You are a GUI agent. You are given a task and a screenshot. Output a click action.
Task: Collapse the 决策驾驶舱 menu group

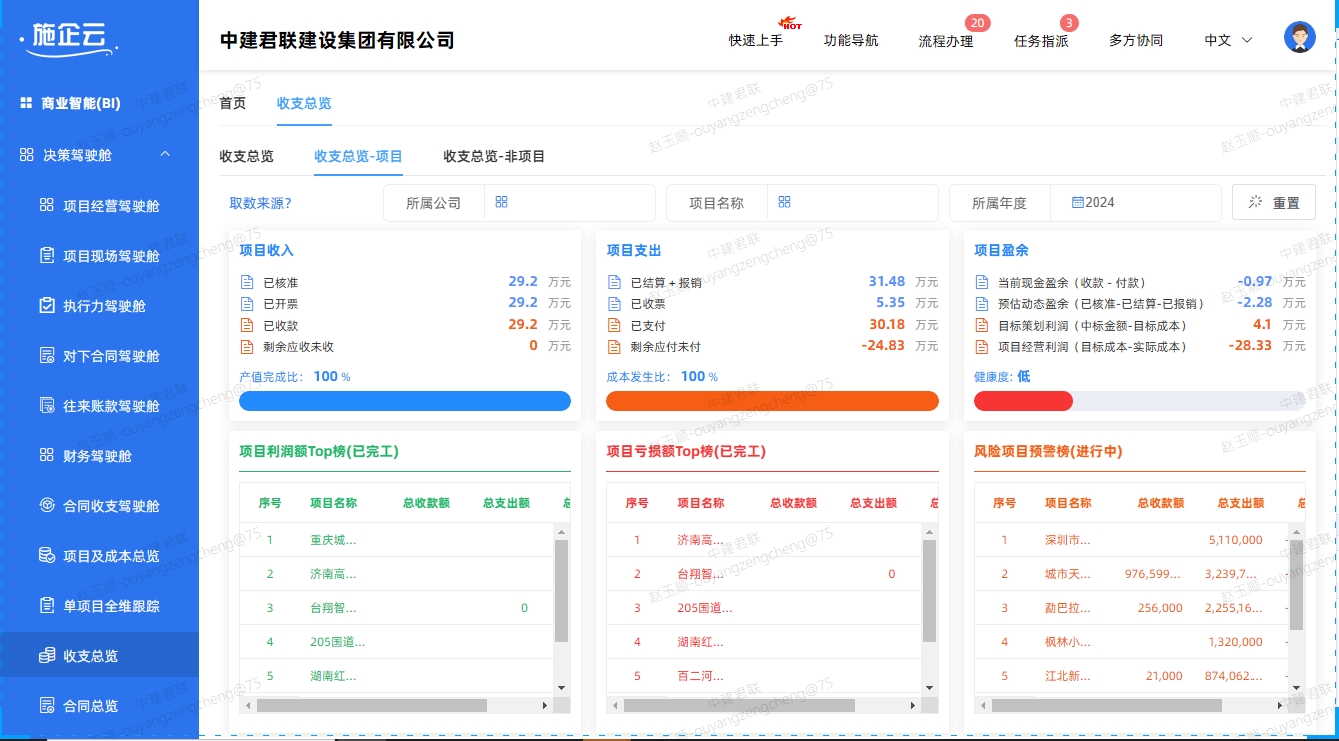pyautogui.click(x=166, y=154)
